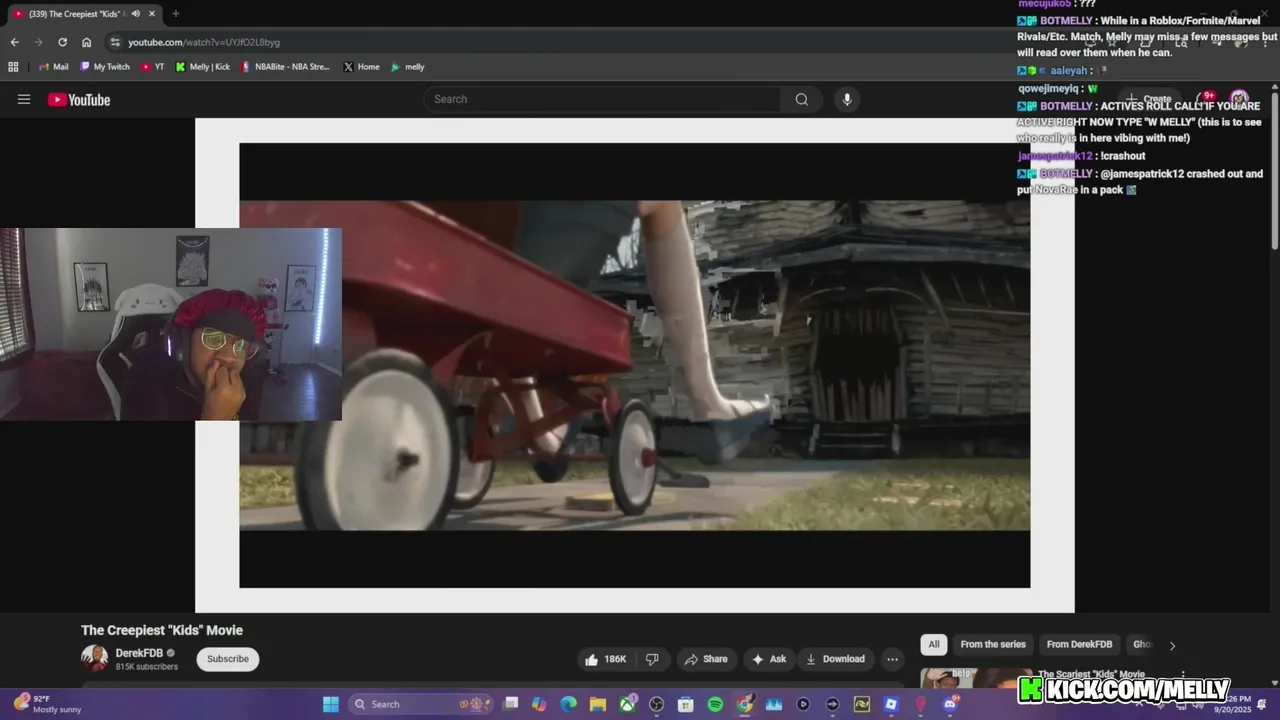Go to the YouTube home logo
This screenshot has width=1280, height=720.
click(x=79, y=99)
